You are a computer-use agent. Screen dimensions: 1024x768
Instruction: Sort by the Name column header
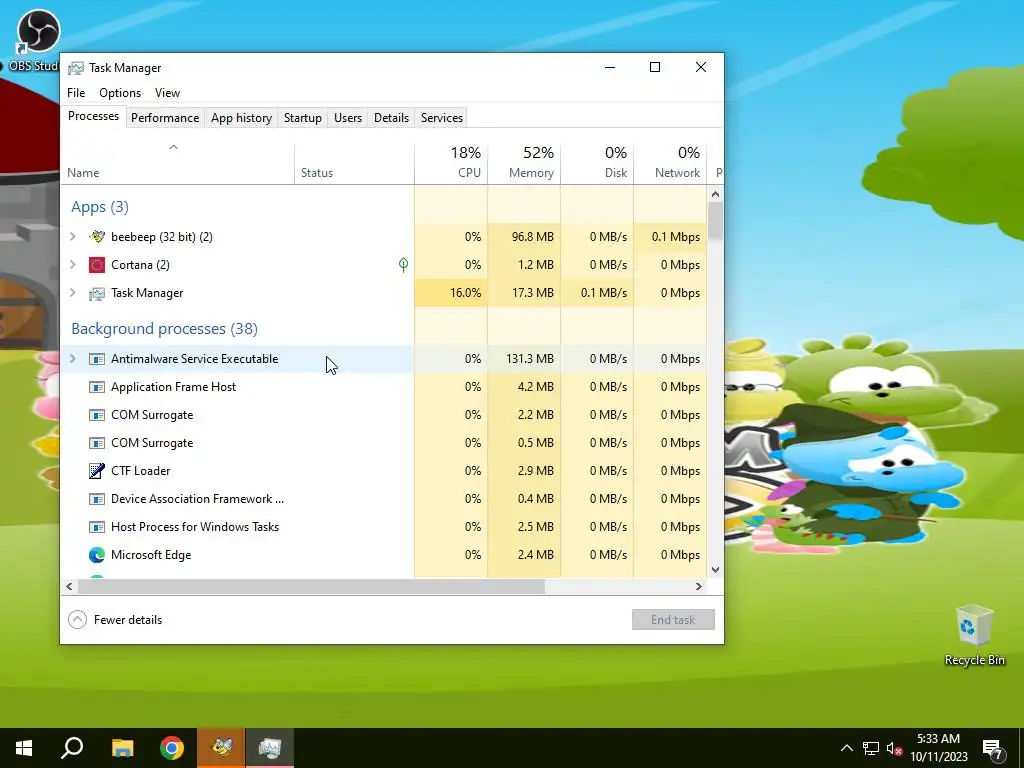point(178,163)
